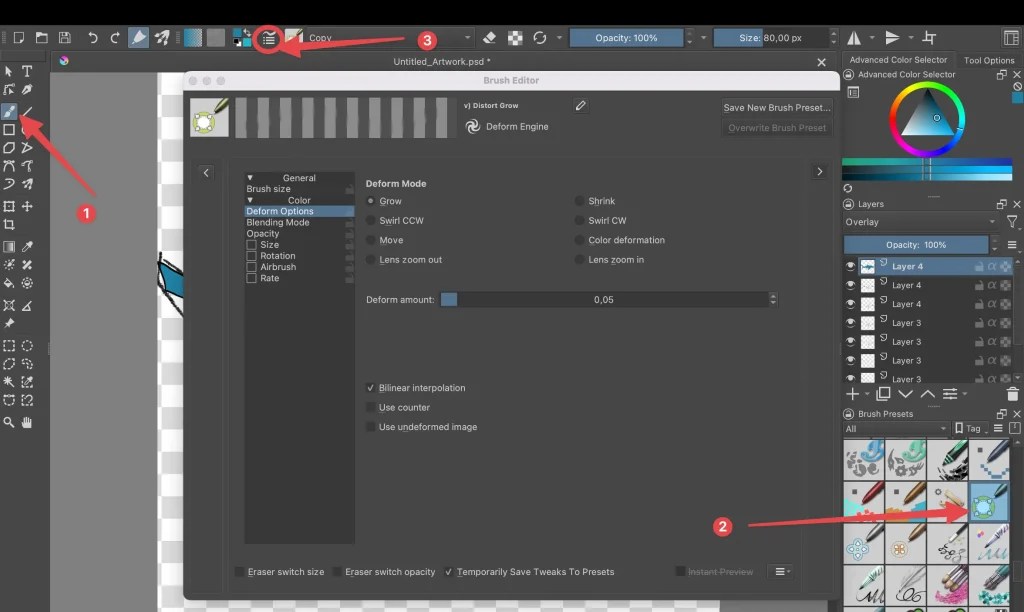Click the Delete Layer trash icon
1024x612 pixels.
pyautogui.click(x=1011, y=393)
